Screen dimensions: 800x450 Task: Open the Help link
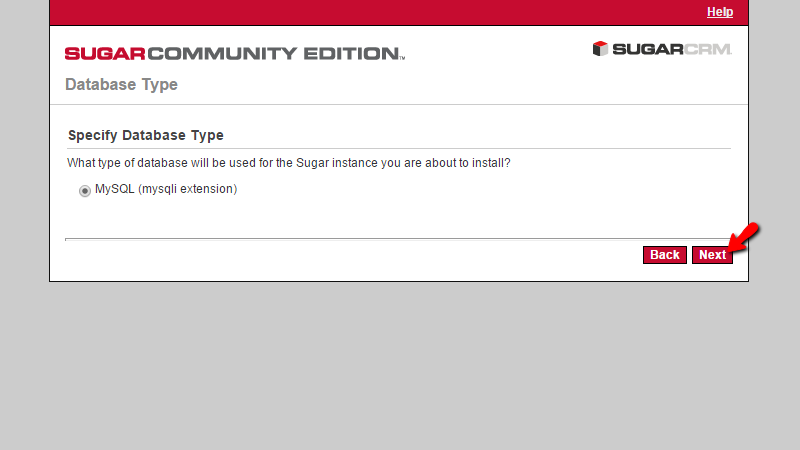click(720, 12)
